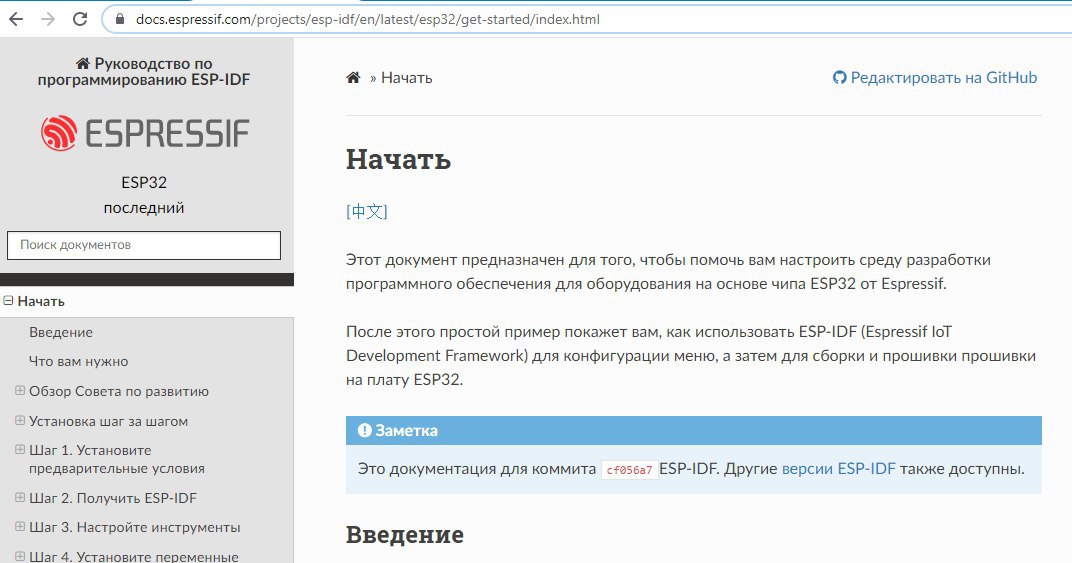Focus the Поиск документов search field
This screenshot has height=563, width=1072.
tap(144, 245)
